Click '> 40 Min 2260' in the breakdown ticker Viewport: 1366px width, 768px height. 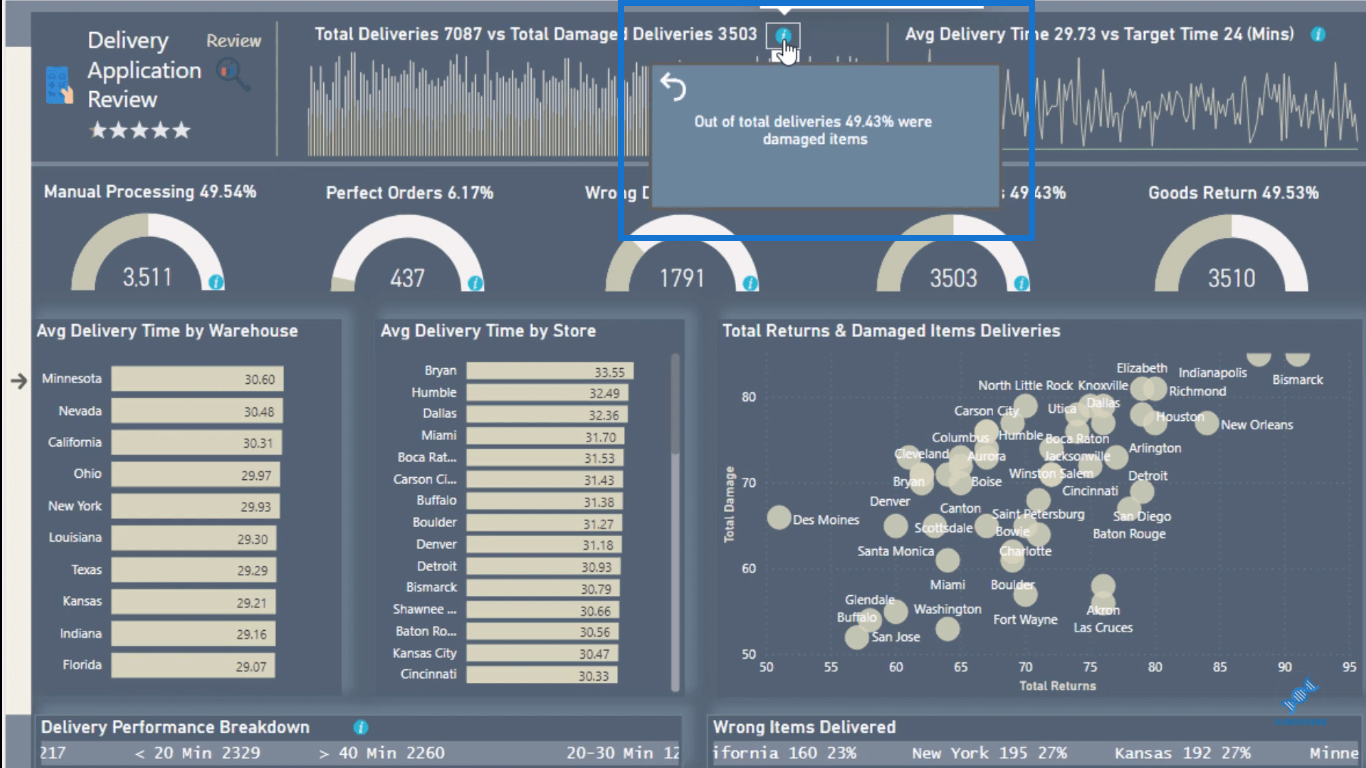pos(382,753)
